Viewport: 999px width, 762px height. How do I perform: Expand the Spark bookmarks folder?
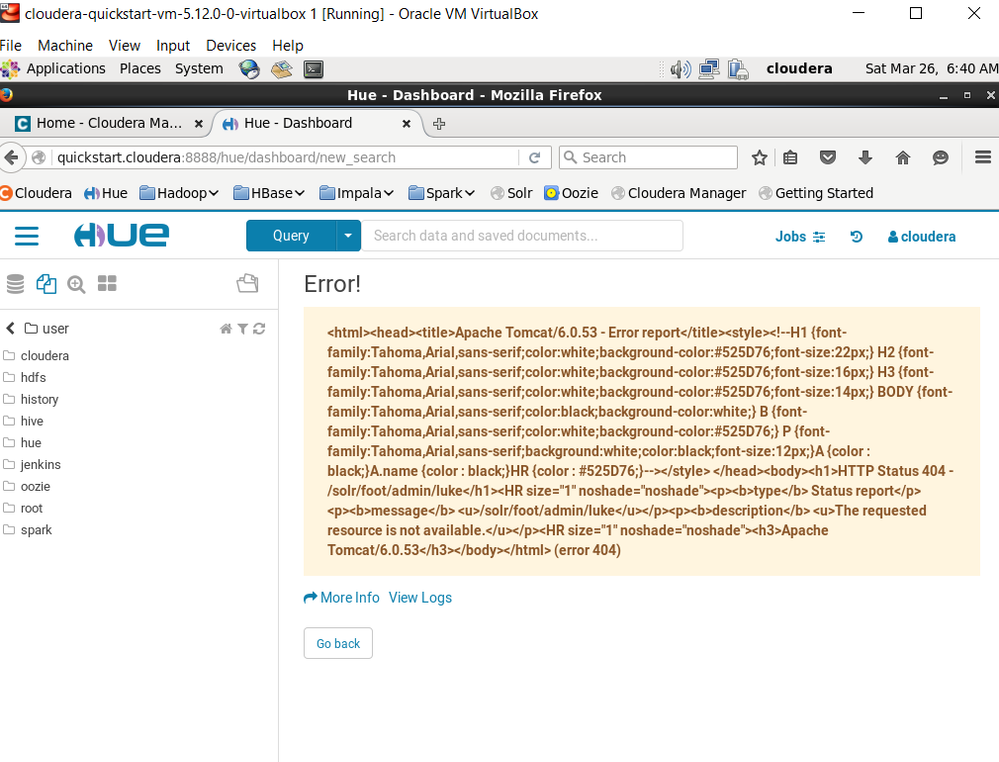[442, 193]
